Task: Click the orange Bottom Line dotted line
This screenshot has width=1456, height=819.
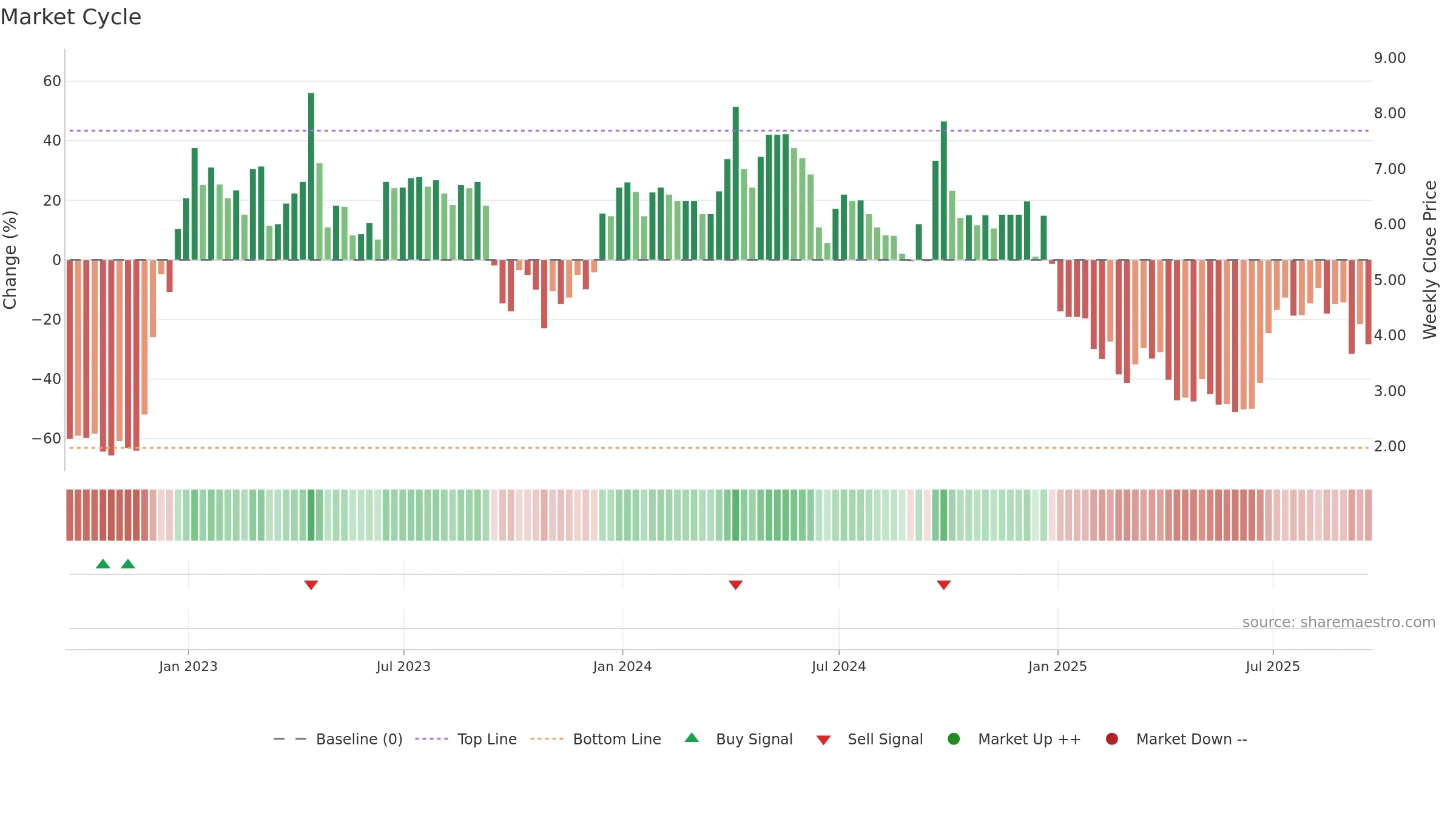Action: (719, 448)
